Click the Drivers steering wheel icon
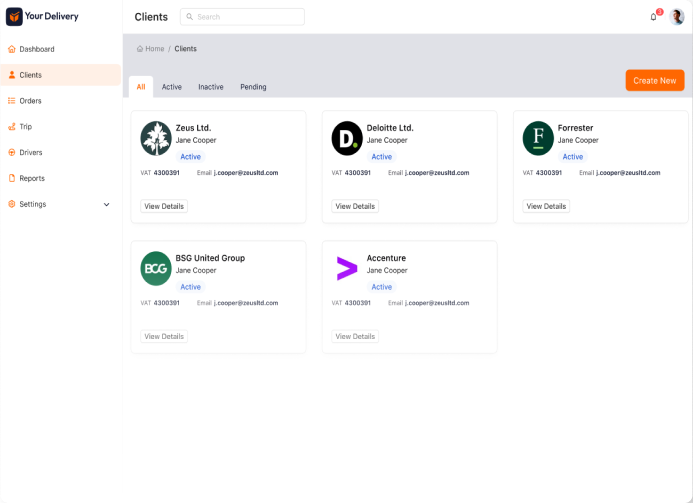 (12, 152)
